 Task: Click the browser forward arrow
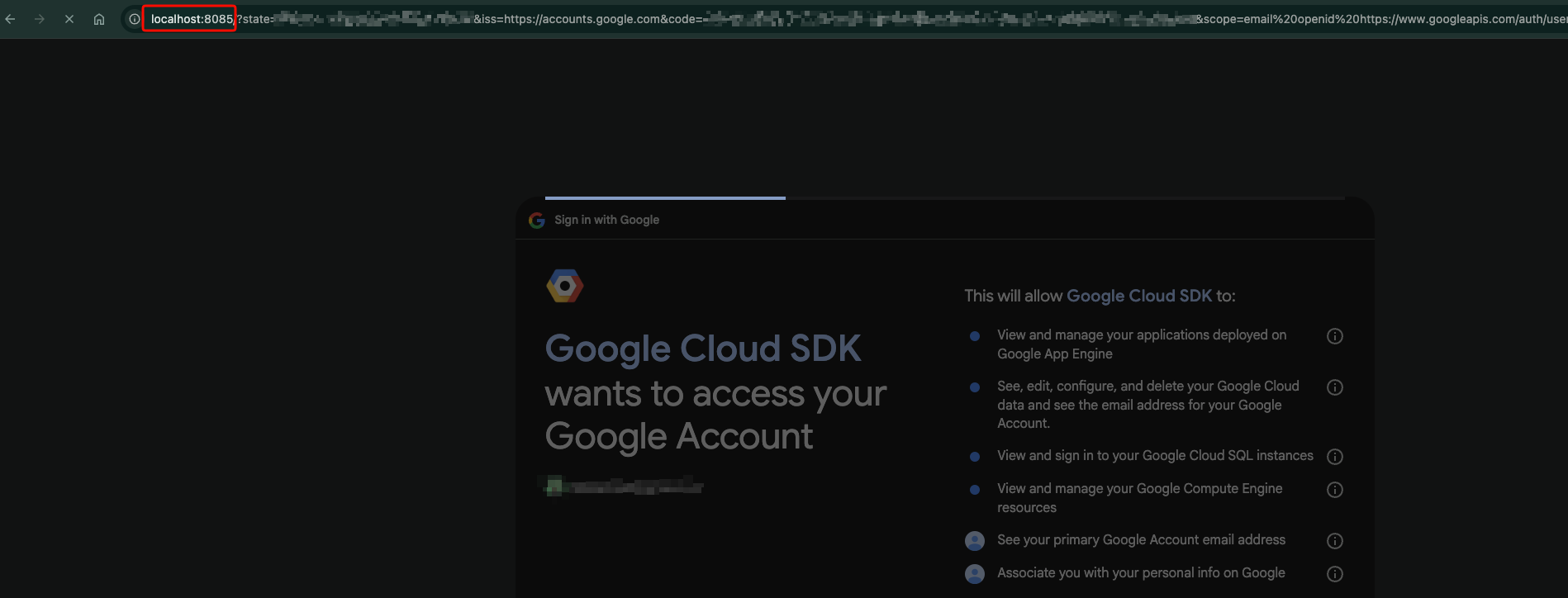[x=40, y=19]
